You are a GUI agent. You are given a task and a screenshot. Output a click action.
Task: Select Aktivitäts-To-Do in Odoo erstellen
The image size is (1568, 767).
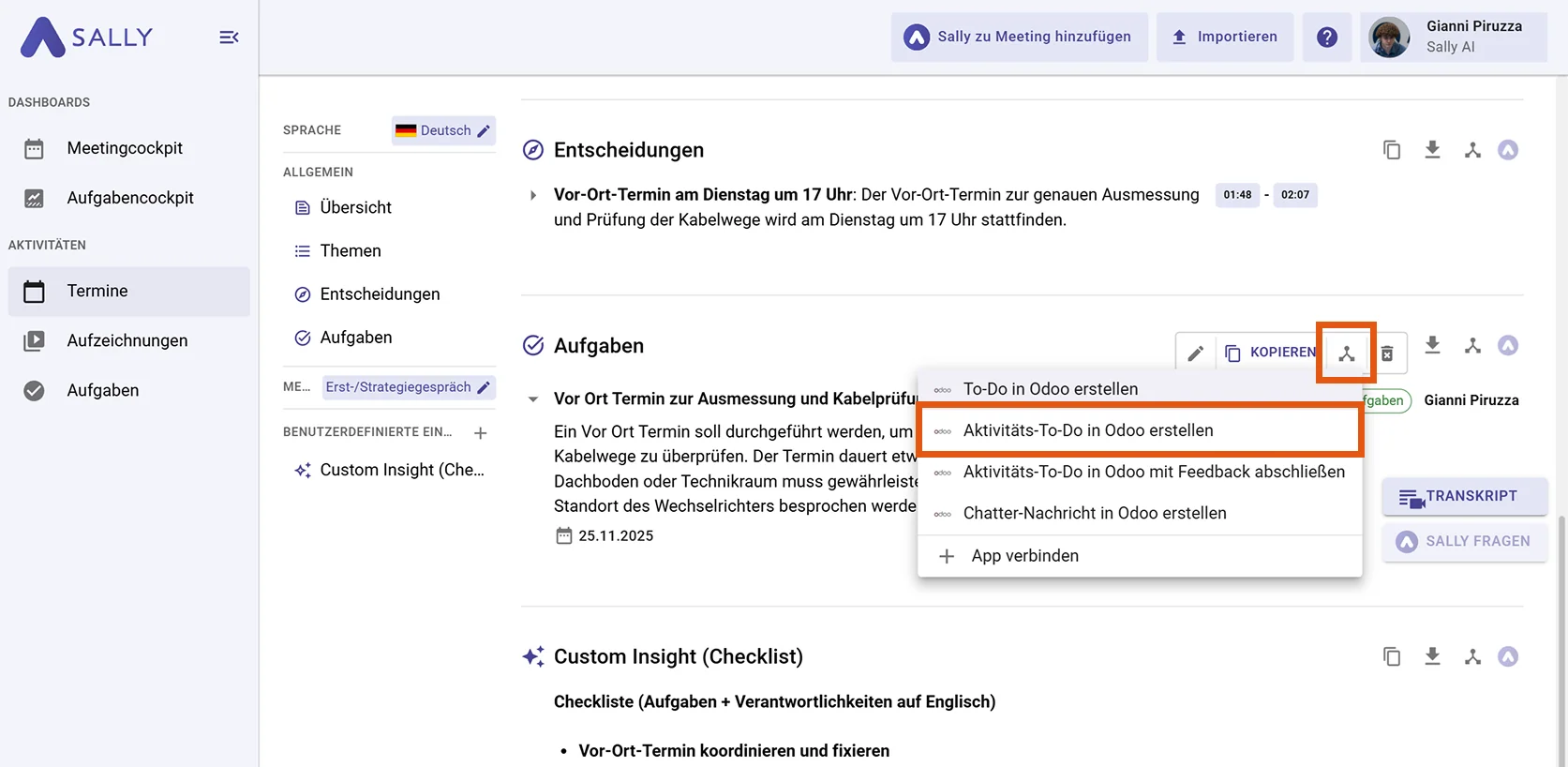coord(1140,430)
